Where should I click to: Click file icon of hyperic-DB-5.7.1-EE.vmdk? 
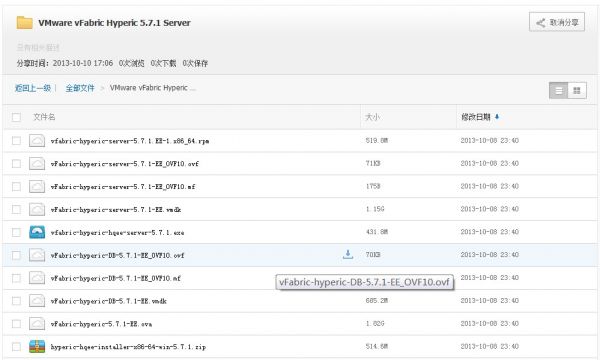pos(37,301)
